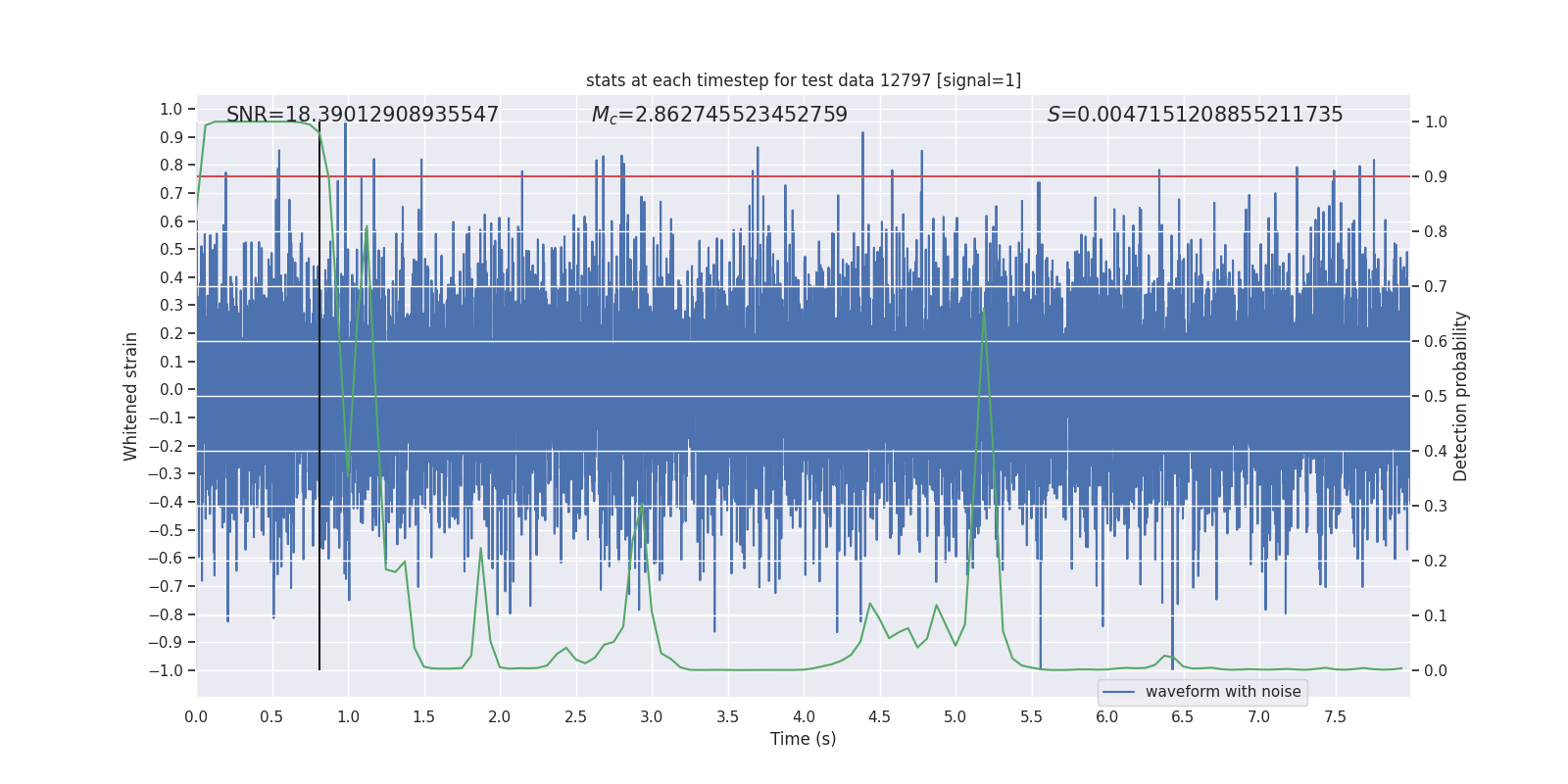Click the blue line sample in the legend

tap(1119, 692)
